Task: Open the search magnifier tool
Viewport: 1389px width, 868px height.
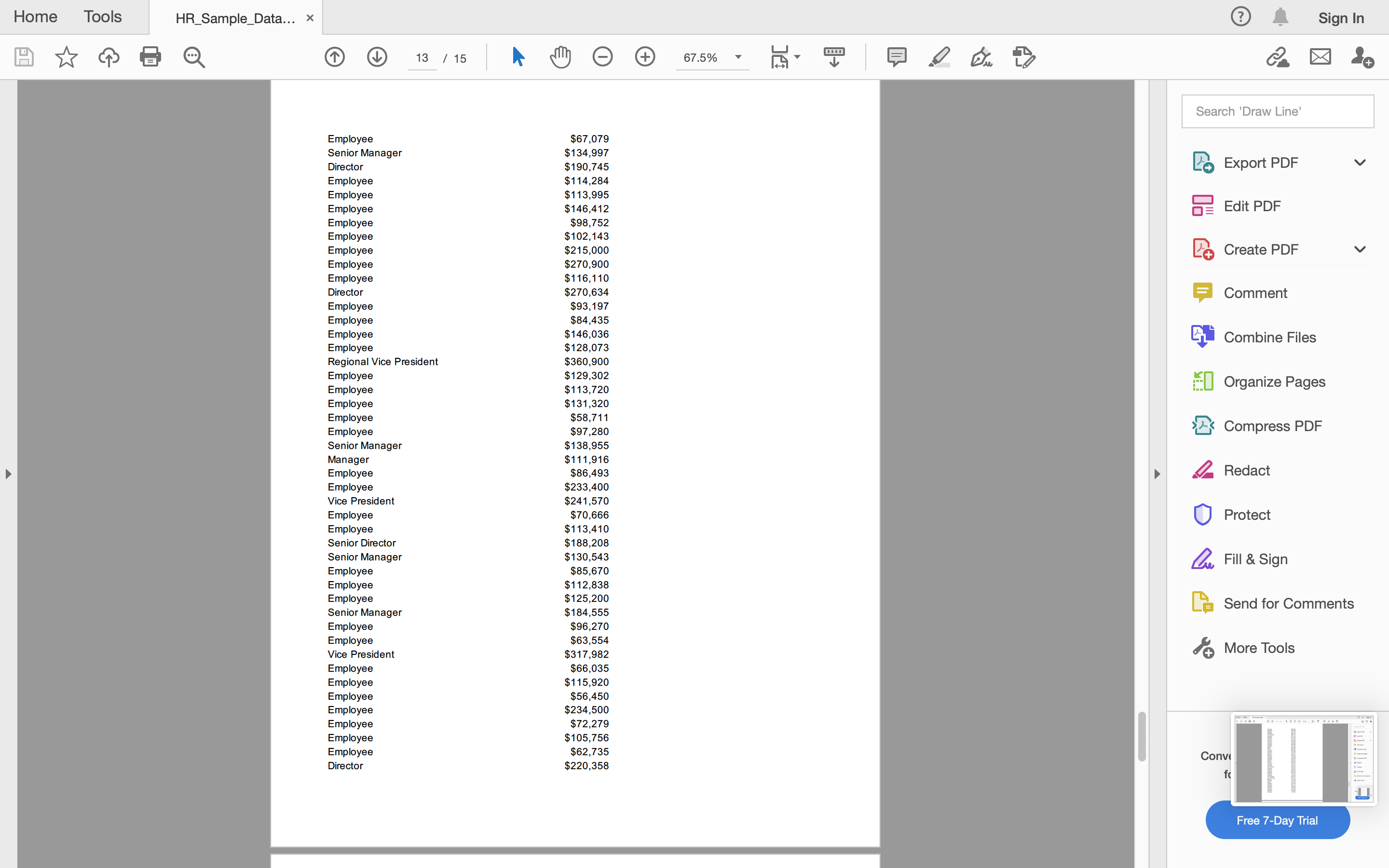Action: 194,57
